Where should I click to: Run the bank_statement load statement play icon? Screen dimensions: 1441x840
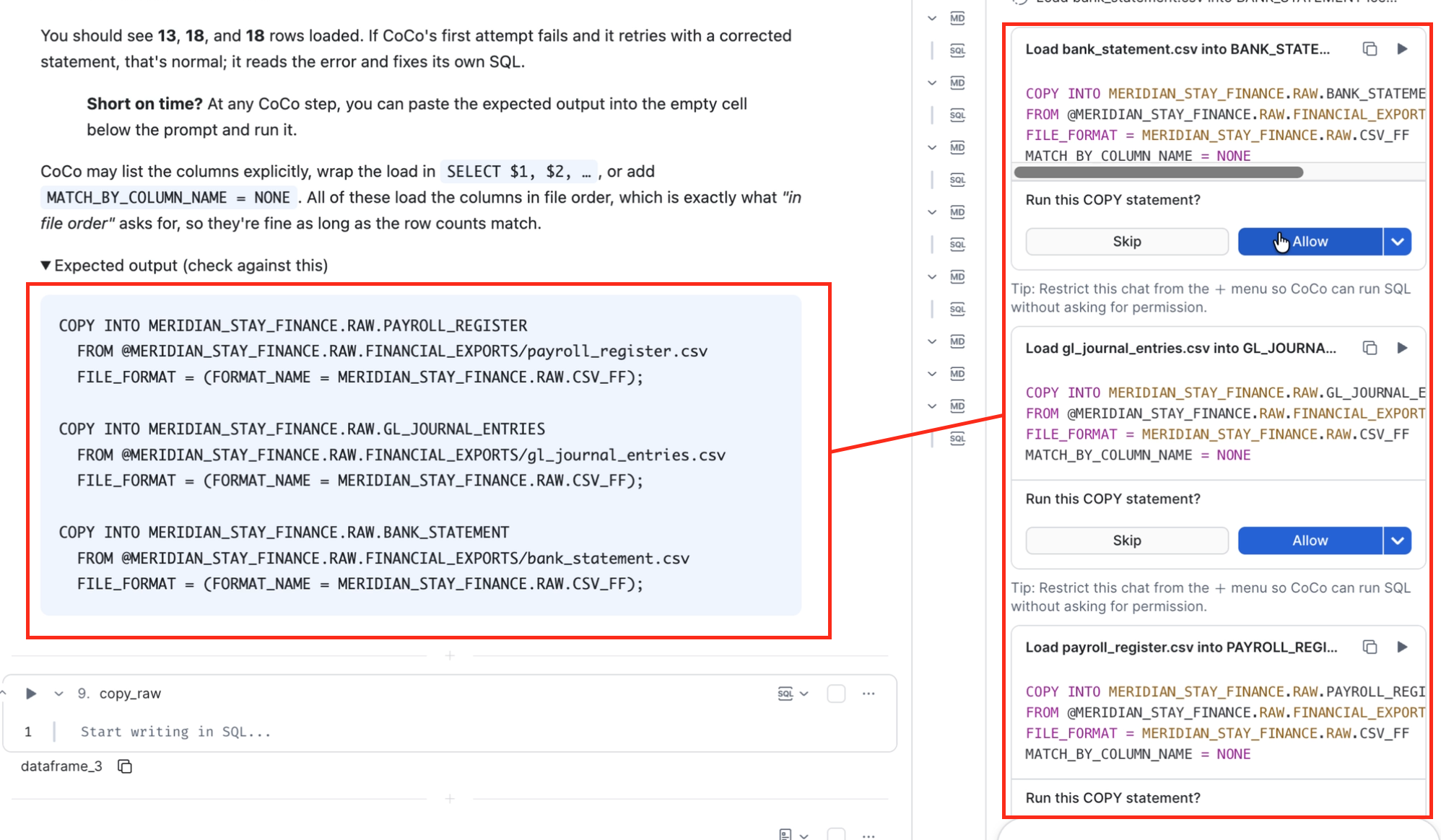(x=1402, y=49)
